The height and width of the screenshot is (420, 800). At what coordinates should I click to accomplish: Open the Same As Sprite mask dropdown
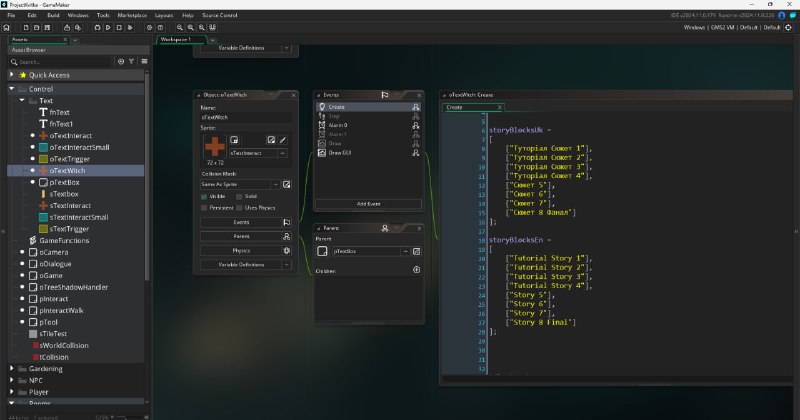(x=275, y=184)
